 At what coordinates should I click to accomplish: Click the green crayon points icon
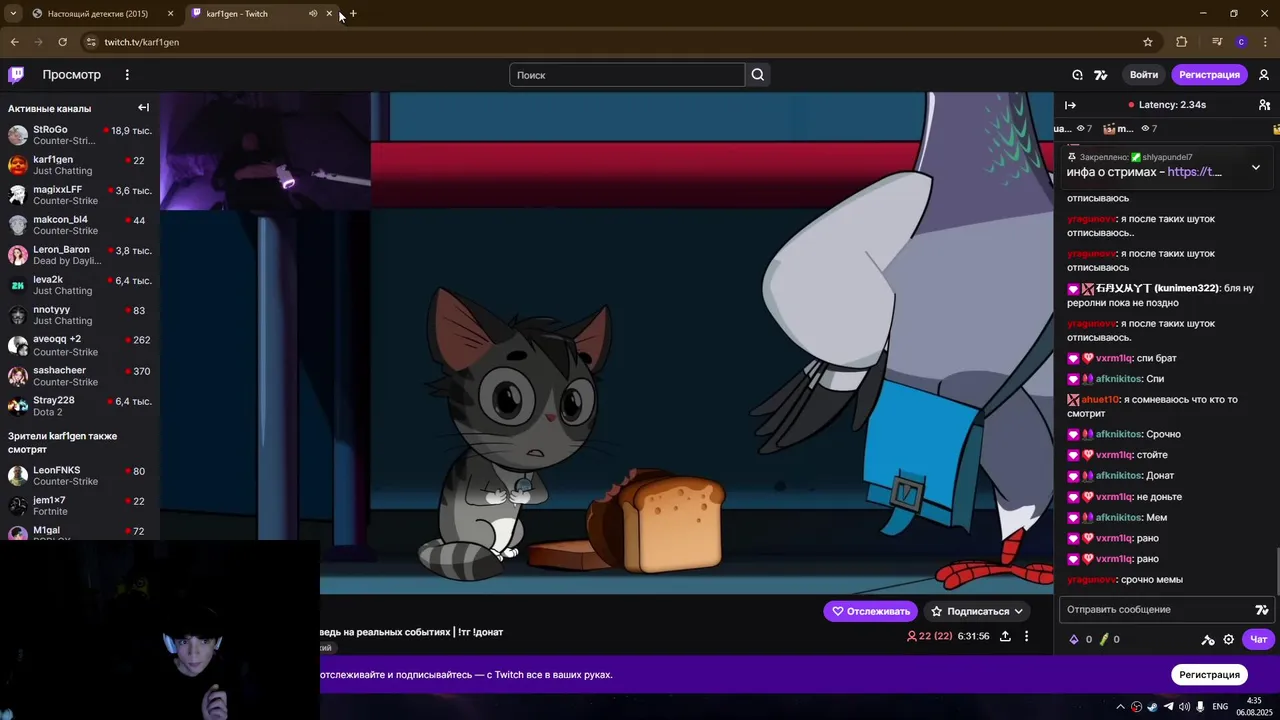pyautogui.click(x=1104, y=639)
